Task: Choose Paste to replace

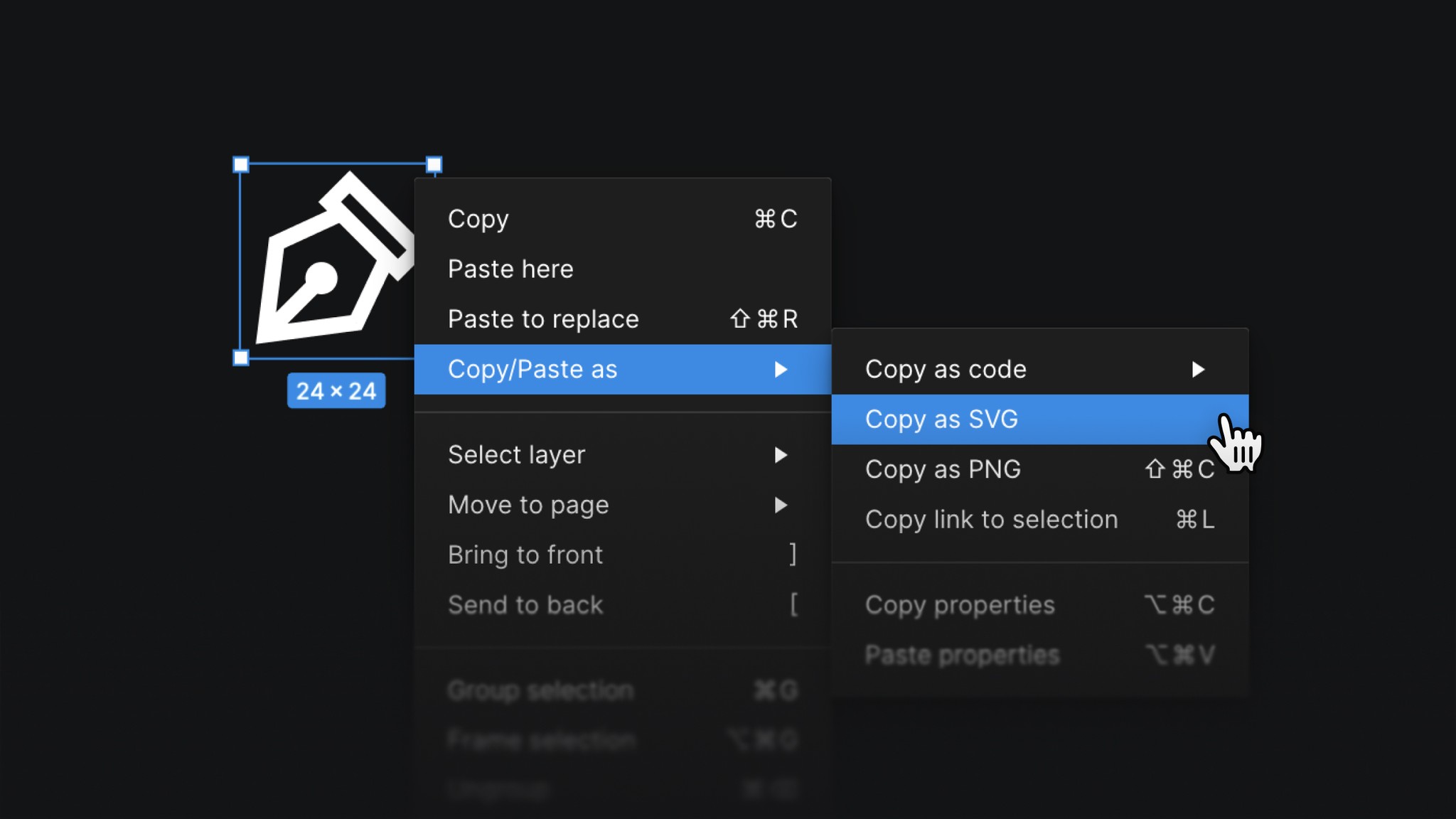Action: [x=542, y=318]
